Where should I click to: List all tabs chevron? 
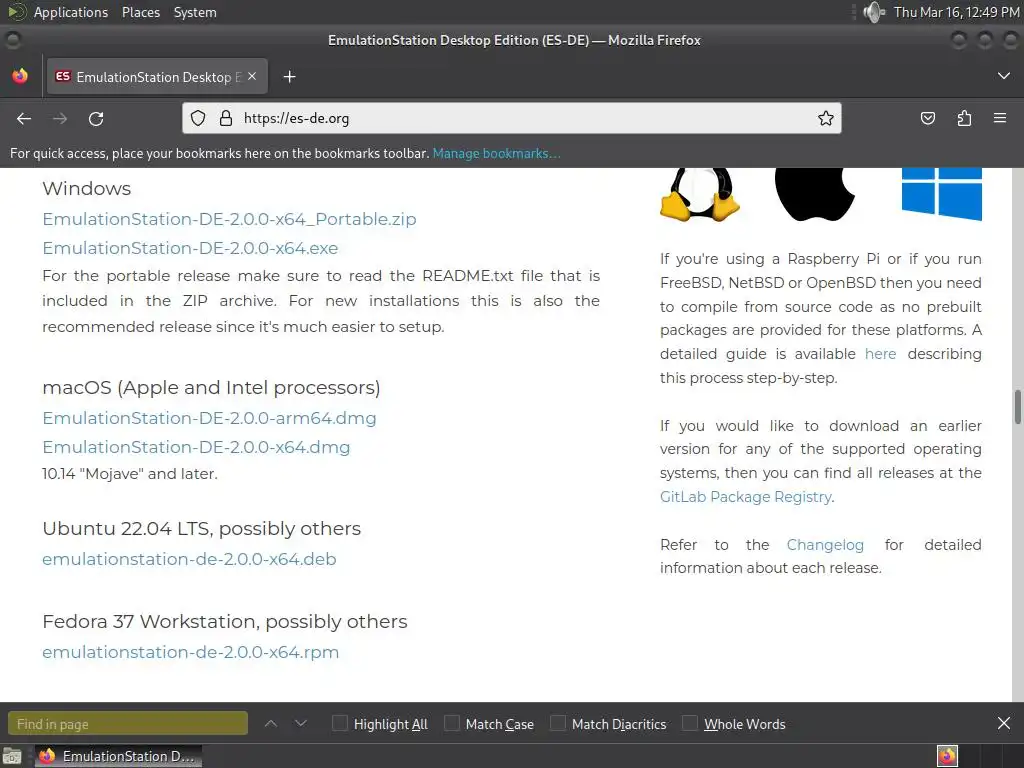pyautogui.click(x=1004, y=76)
